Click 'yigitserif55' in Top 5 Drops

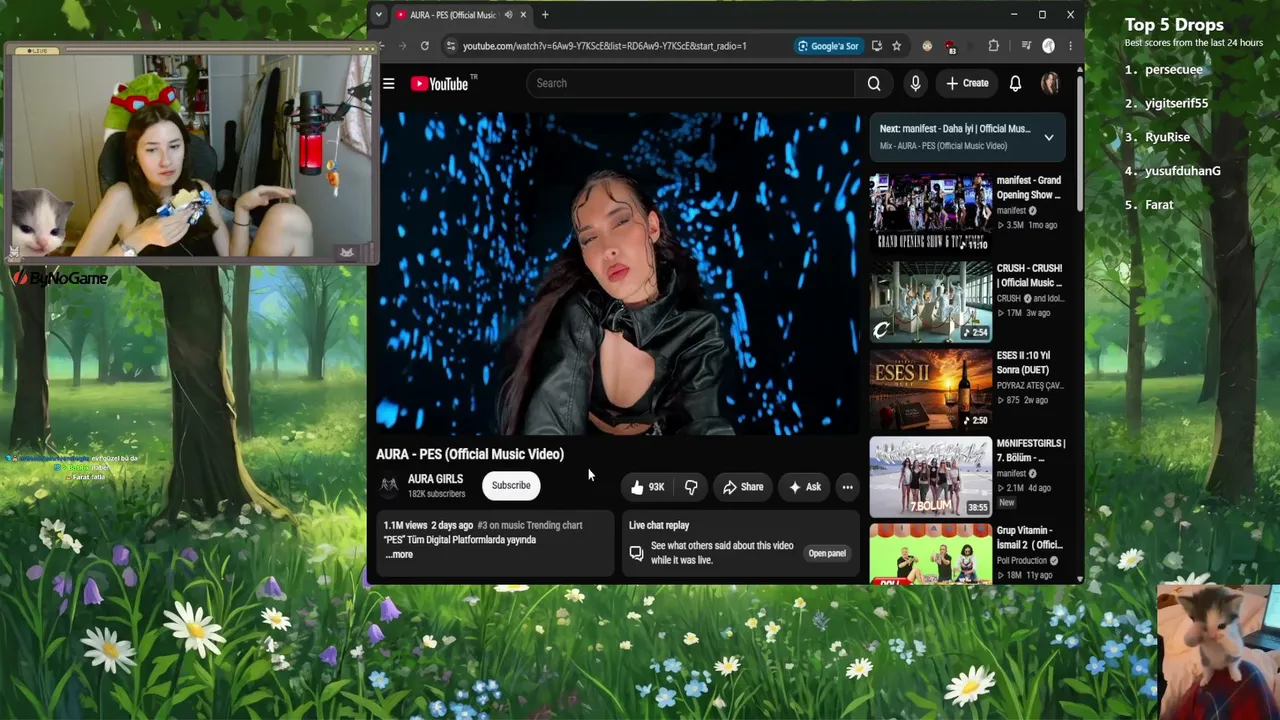click(x=1177, y=104)
